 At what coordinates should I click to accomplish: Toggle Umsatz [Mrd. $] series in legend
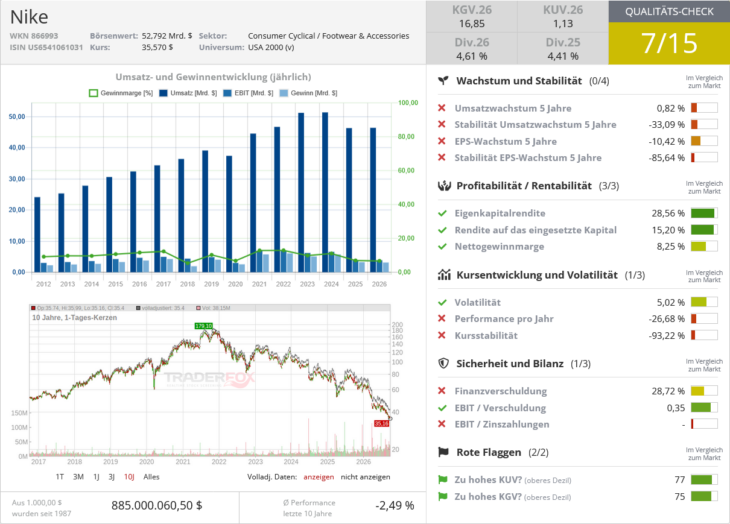pos(188,93)
